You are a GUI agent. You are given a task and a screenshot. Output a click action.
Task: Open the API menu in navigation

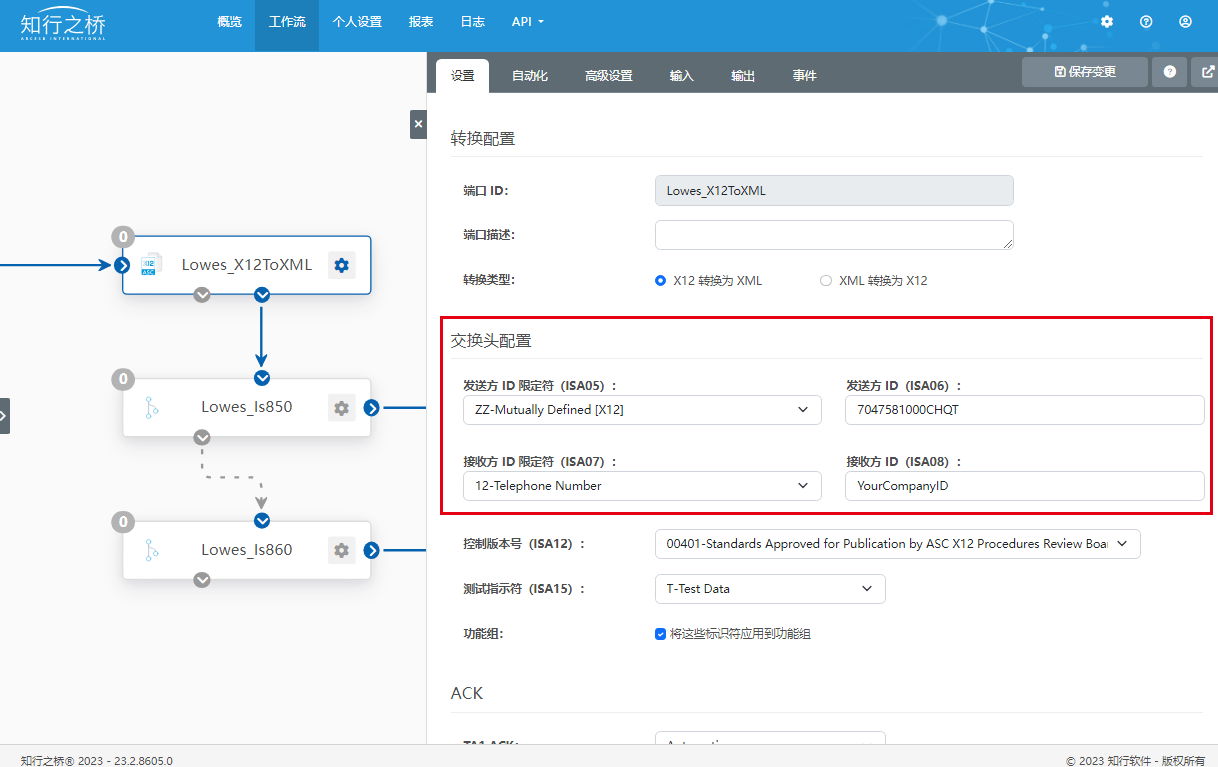(x=527, y=22)
